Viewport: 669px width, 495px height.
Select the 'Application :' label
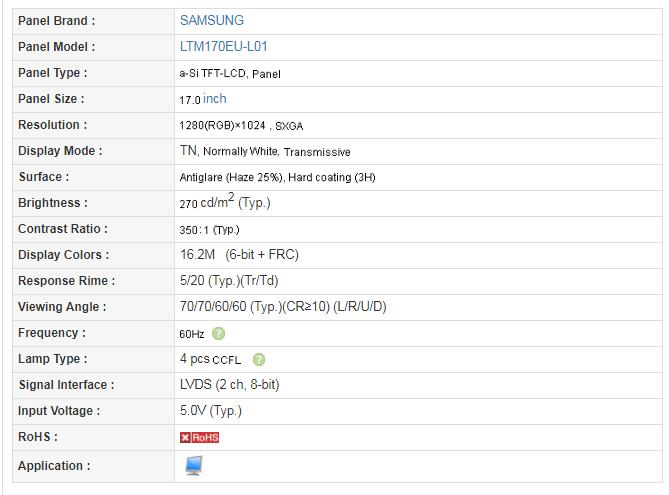pyautogui.click(x=54, y=466)
